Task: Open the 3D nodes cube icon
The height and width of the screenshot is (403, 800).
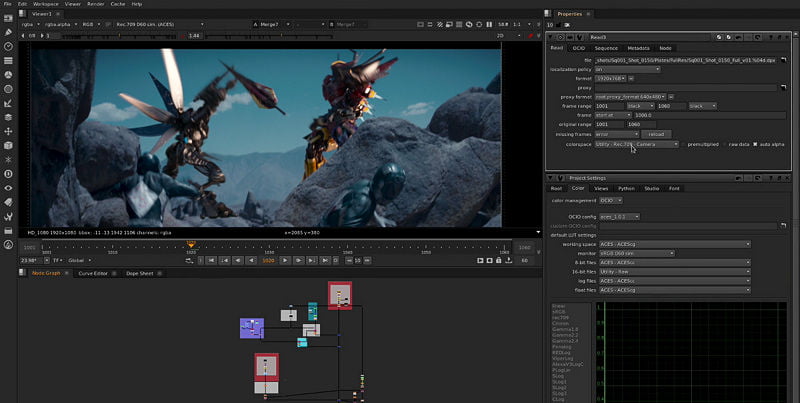Action: click(x=8, y=145)
